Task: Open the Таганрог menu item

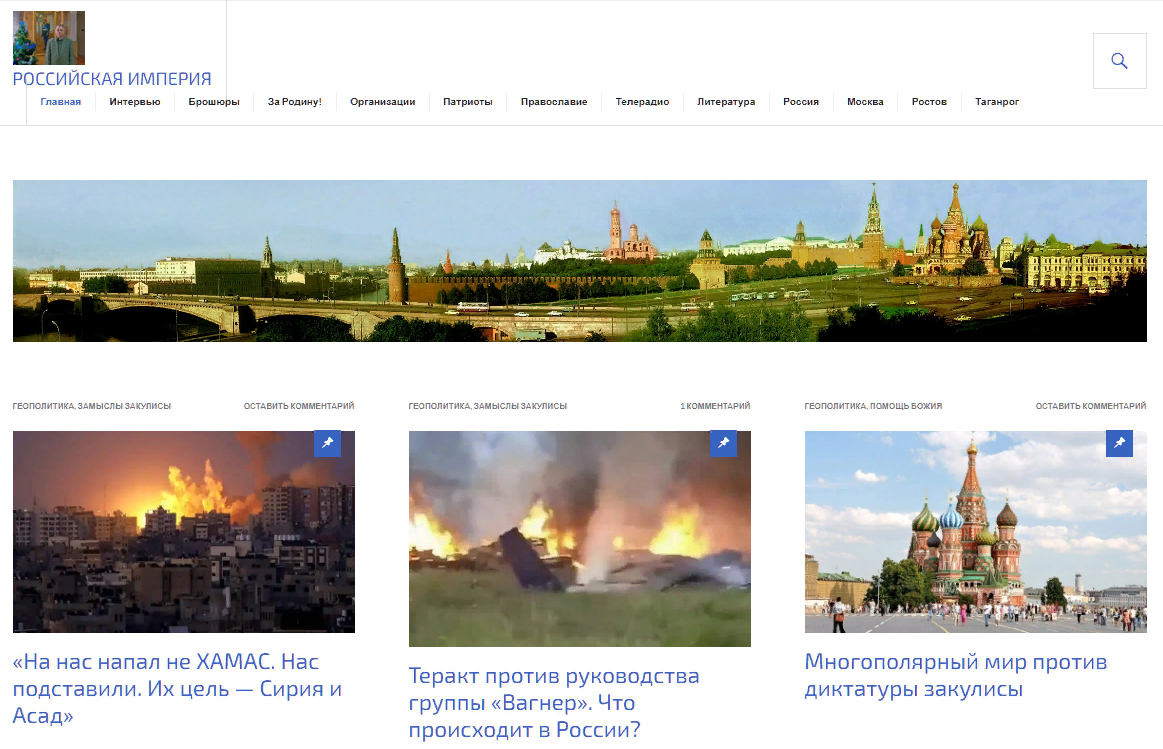Action: coord(997,102)
